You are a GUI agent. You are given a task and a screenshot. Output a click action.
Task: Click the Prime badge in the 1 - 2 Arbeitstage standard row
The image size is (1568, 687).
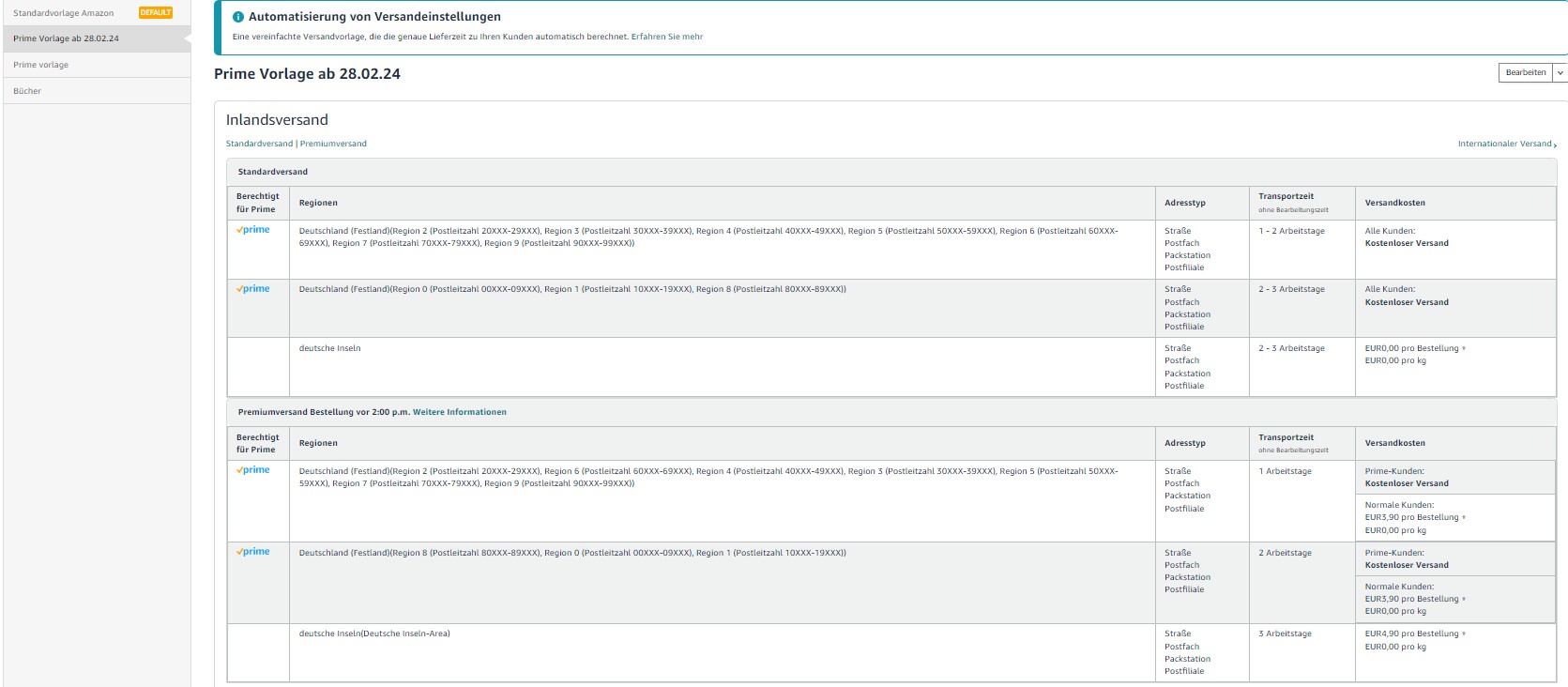253,230
